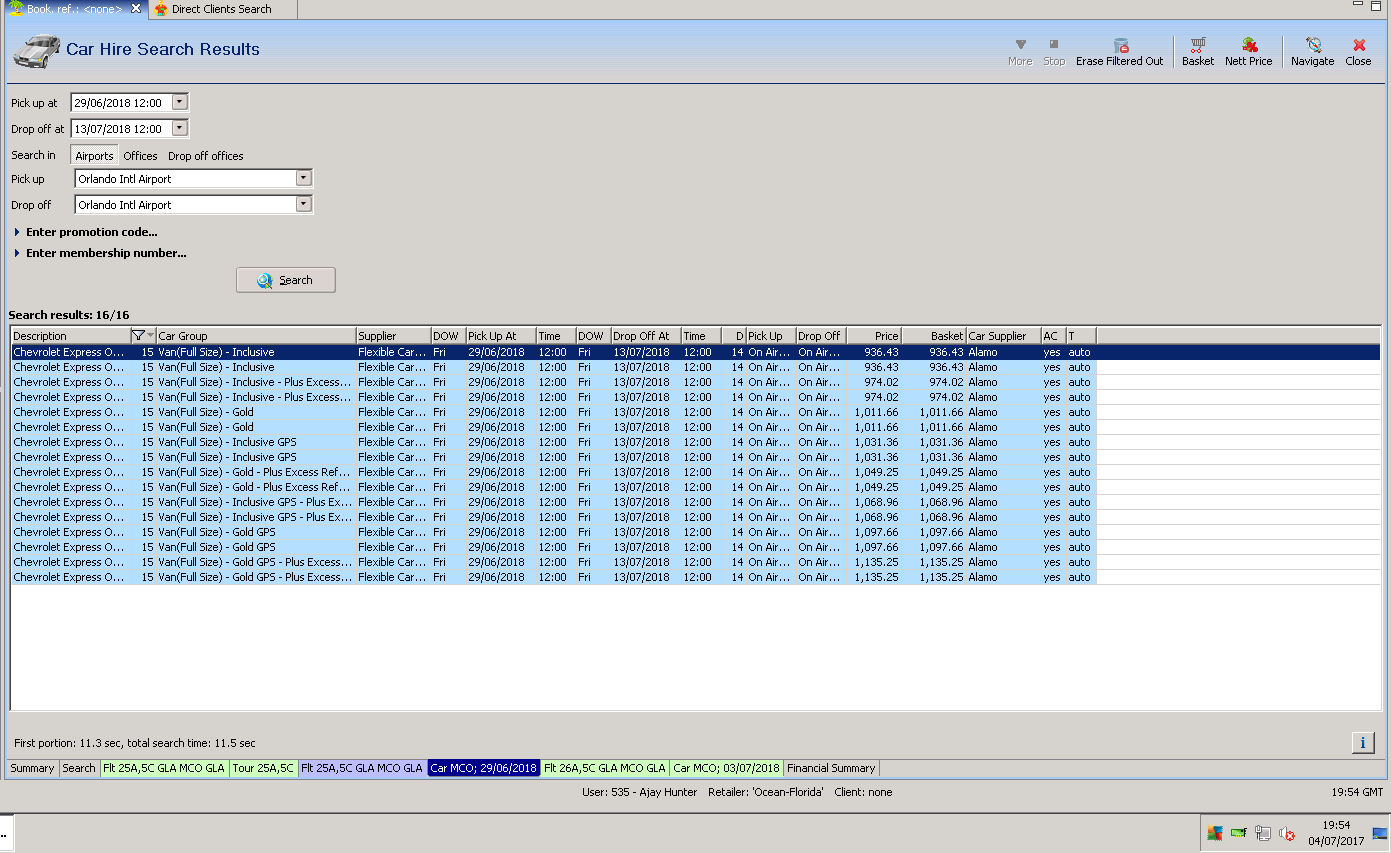
Task: Open the Direct Clients Search tab
Action: click(220, 9)
